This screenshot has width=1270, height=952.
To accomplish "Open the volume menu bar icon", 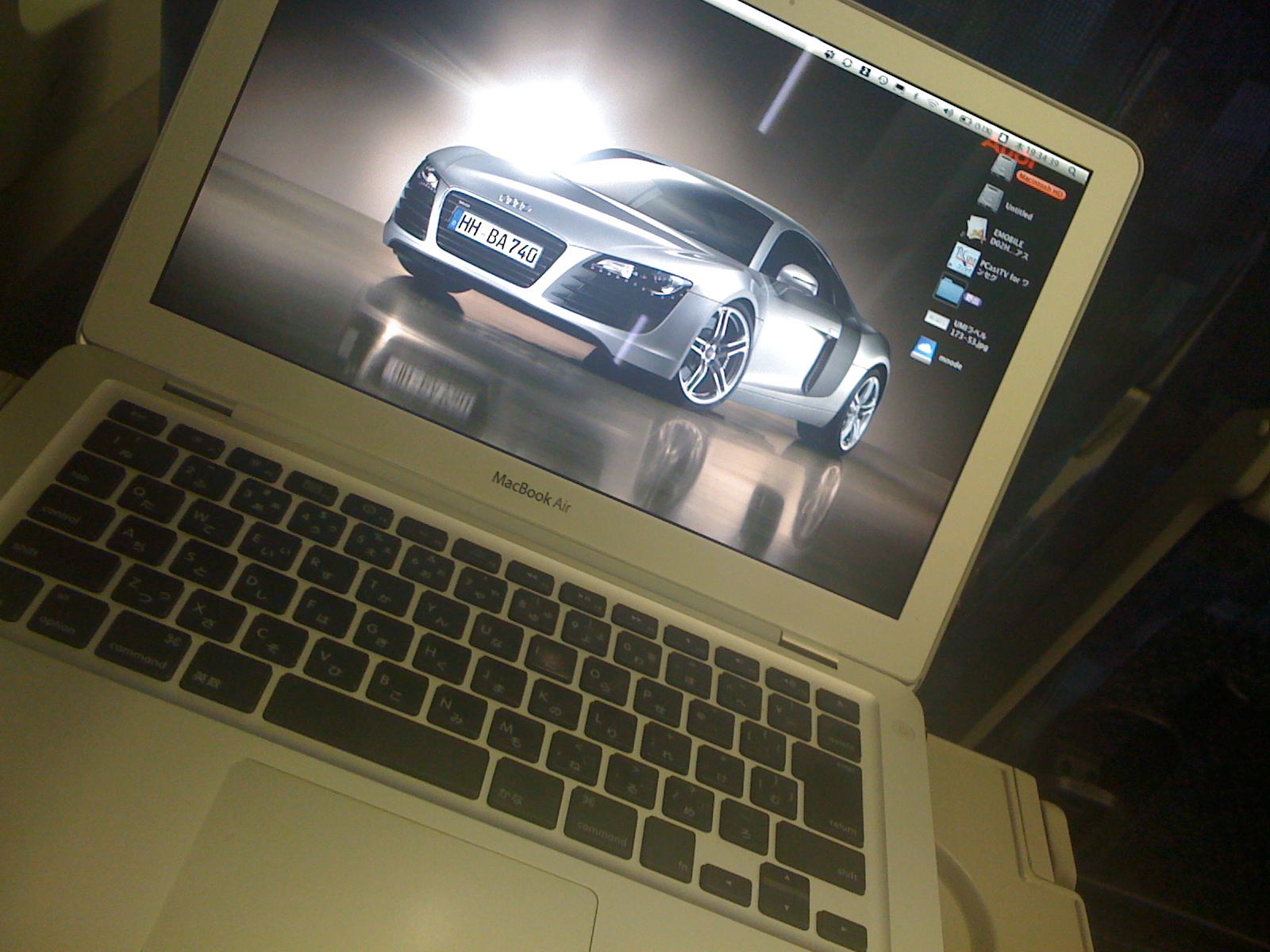I will coord(949,112).
